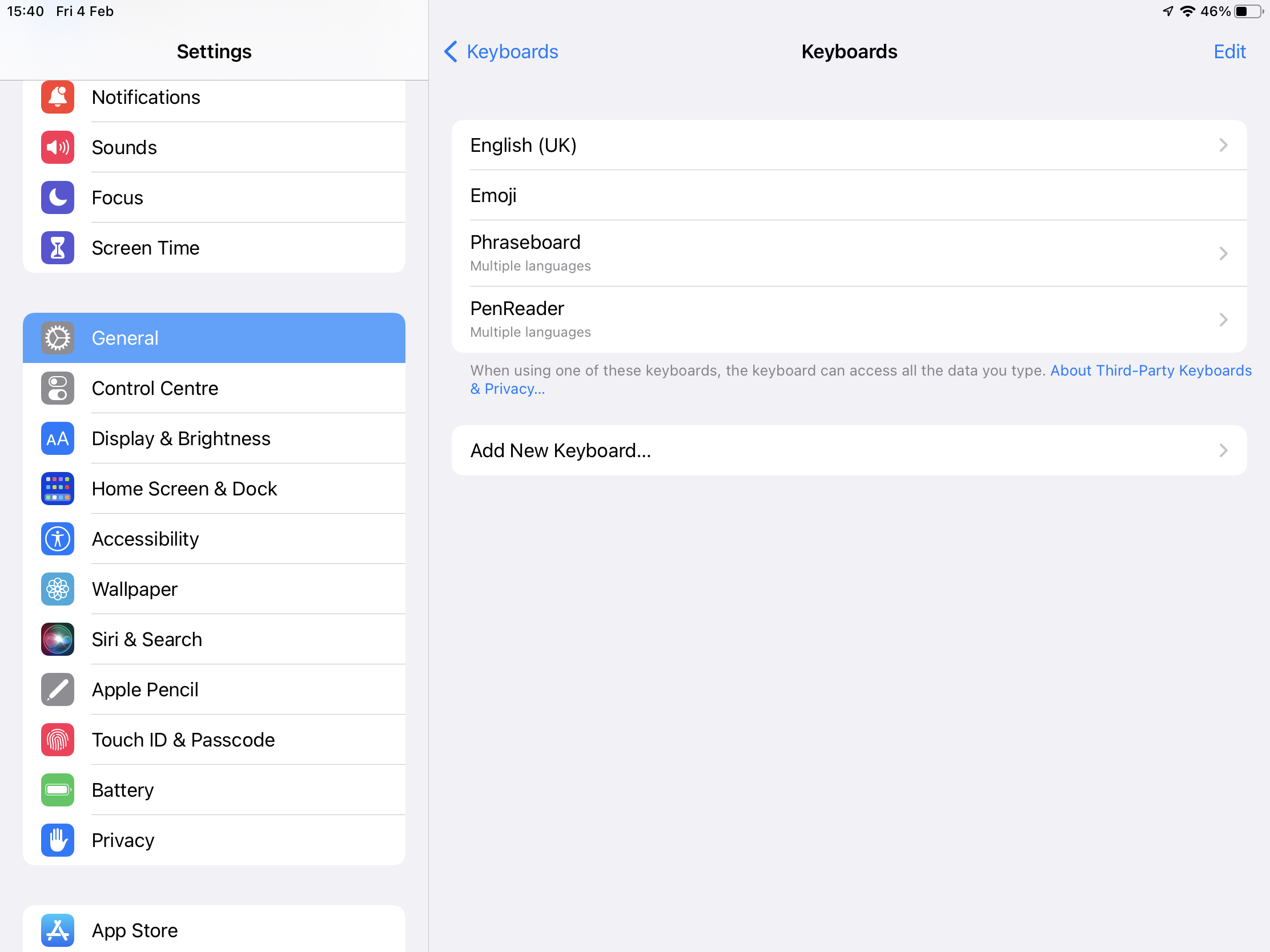Open Siri & Search settings

(214, 639)
